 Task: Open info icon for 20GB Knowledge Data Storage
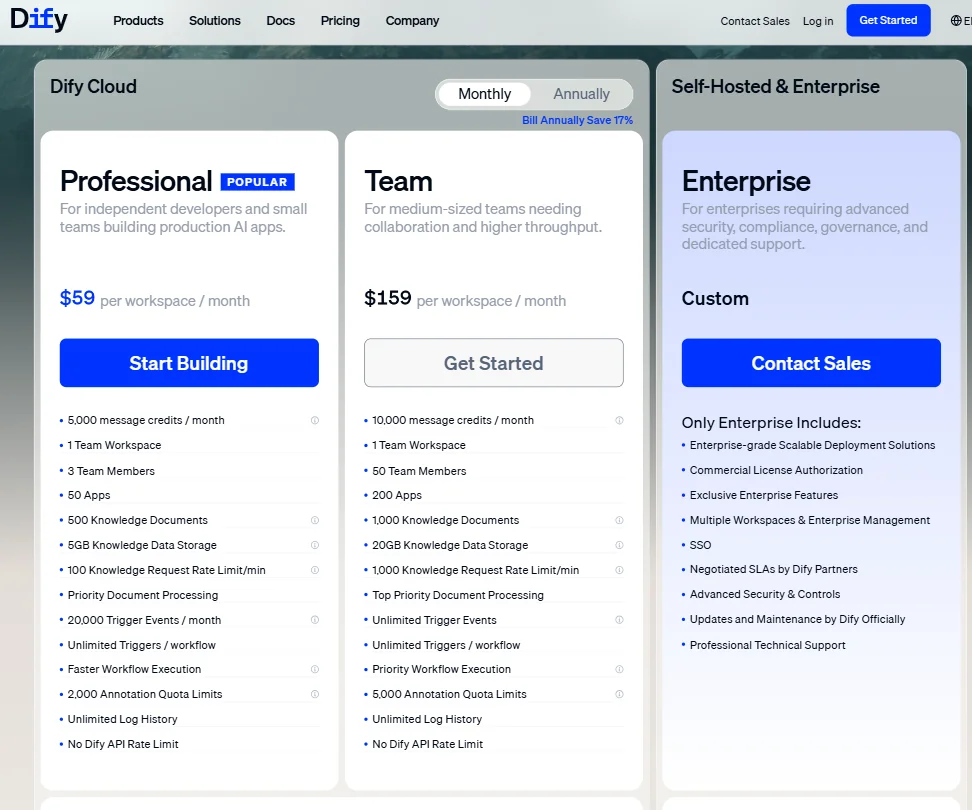[x=619, y=545]
